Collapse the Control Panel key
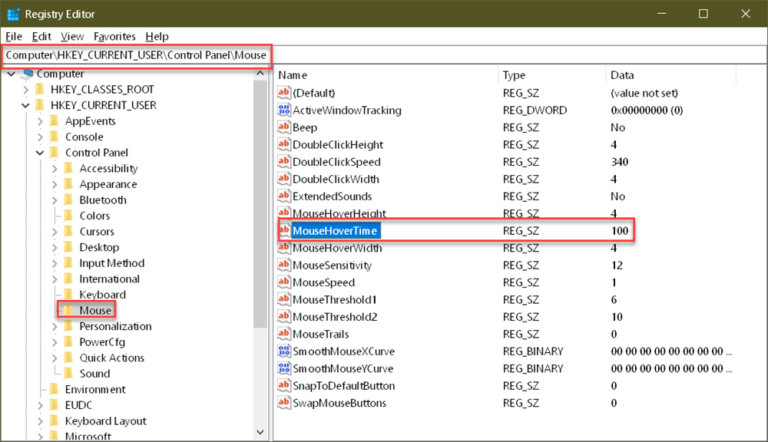The width and height of the screenshot is (768, 442). pyautogui.click(x=40, y=153)
